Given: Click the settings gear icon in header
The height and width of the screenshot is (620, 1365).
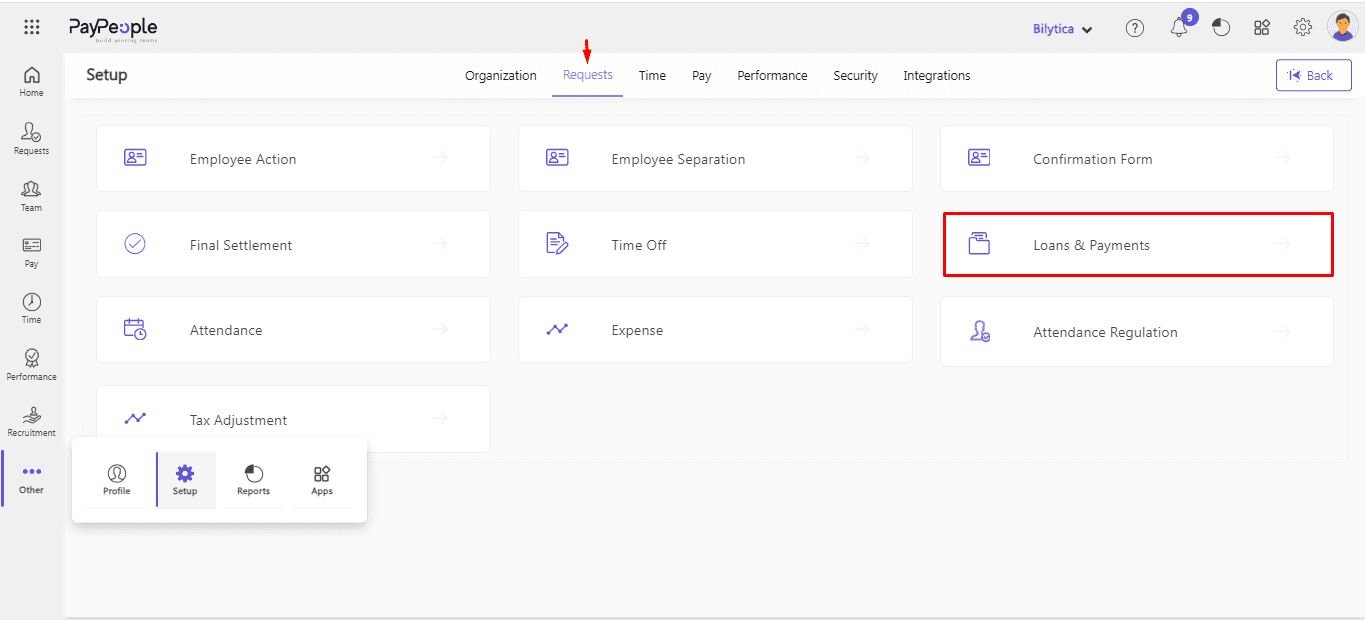Looking at the screenshot, I should pyautogui.click(x=1303, y=28).
